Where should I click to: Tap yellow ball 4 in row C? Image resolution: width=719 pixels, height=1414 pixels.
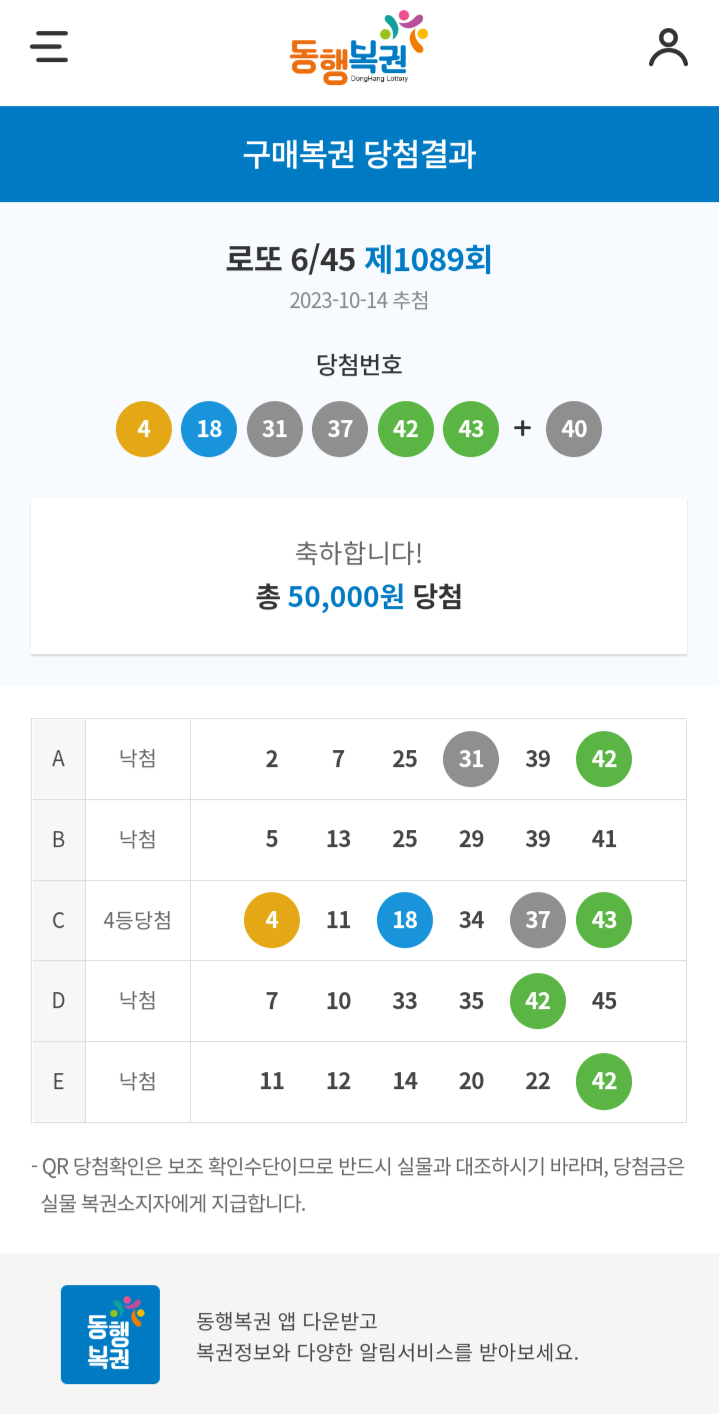[272, 920]
